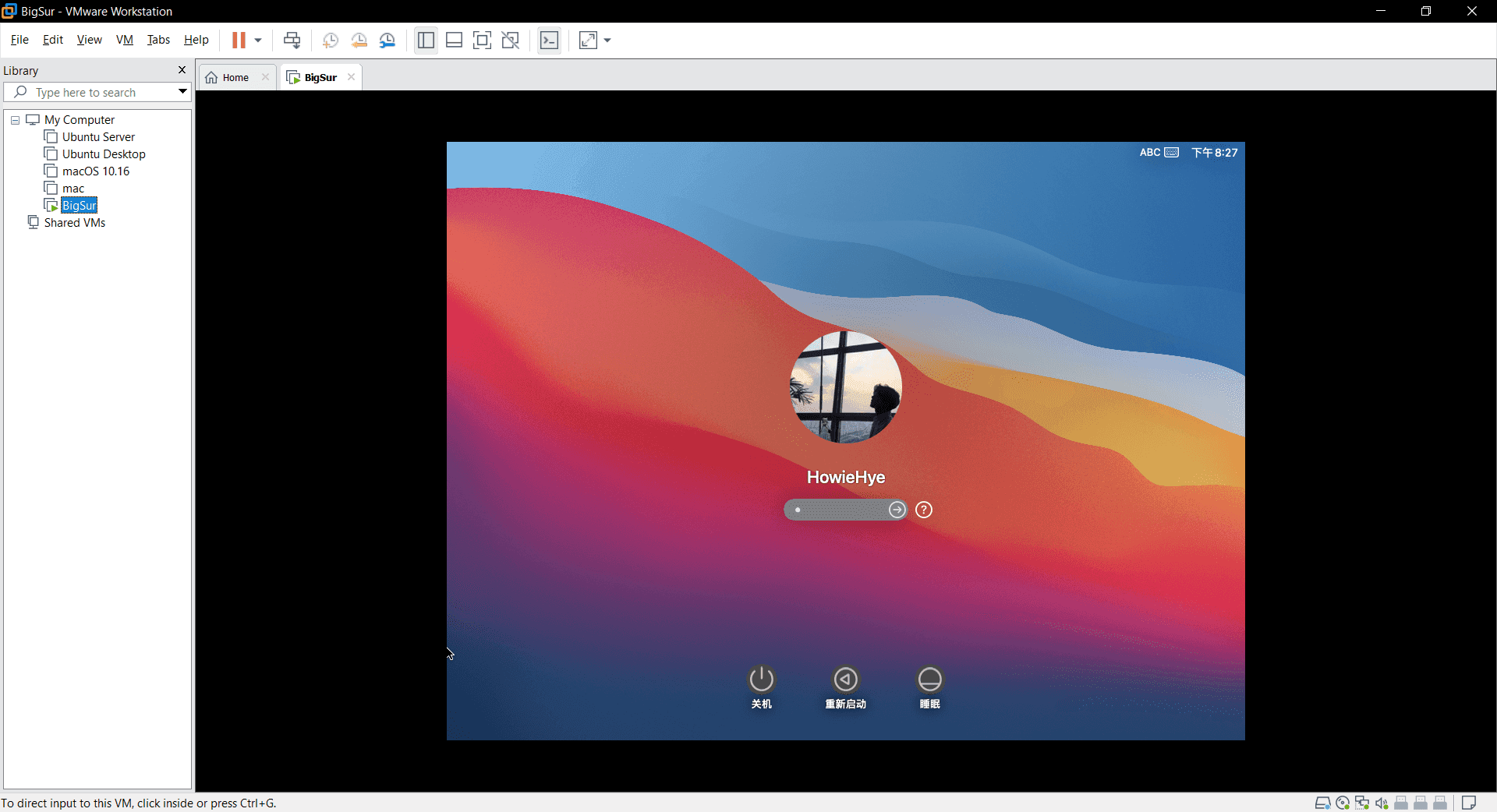Switch to the BigSur tab
The width and height of the screenshot is (1497, 812).
click(x=320, y=77)
